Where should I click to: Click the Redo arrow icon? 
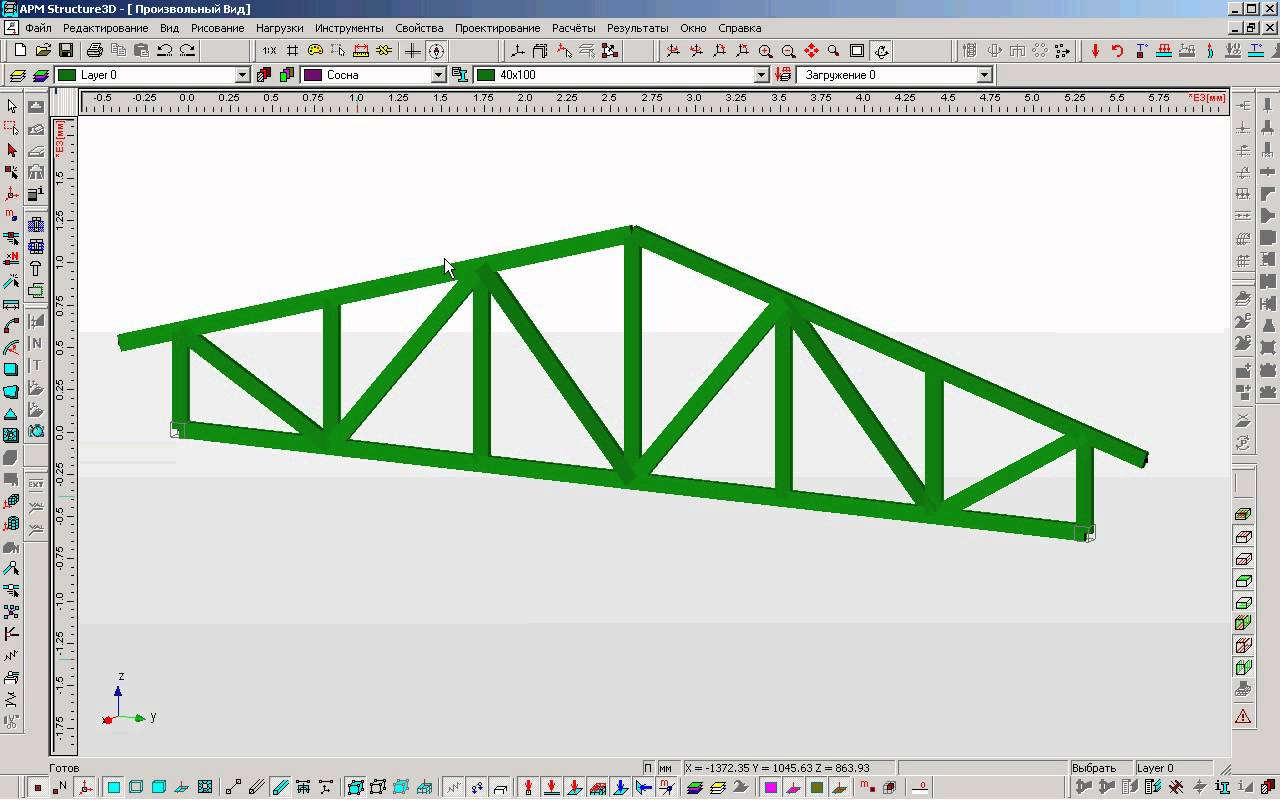pyautogui.click(x=187, y=50)
